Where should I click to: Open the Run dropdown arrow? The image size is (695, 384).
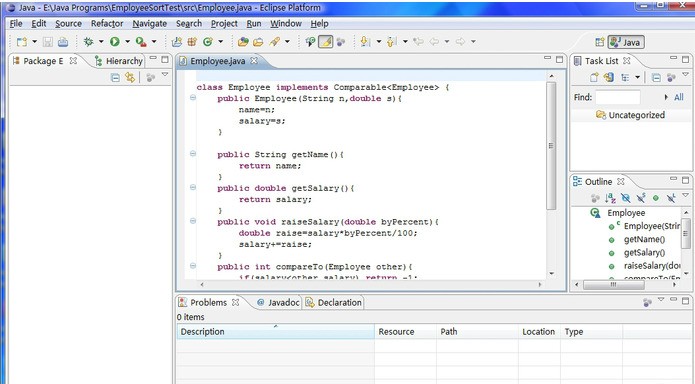click(x=127, y=42)
